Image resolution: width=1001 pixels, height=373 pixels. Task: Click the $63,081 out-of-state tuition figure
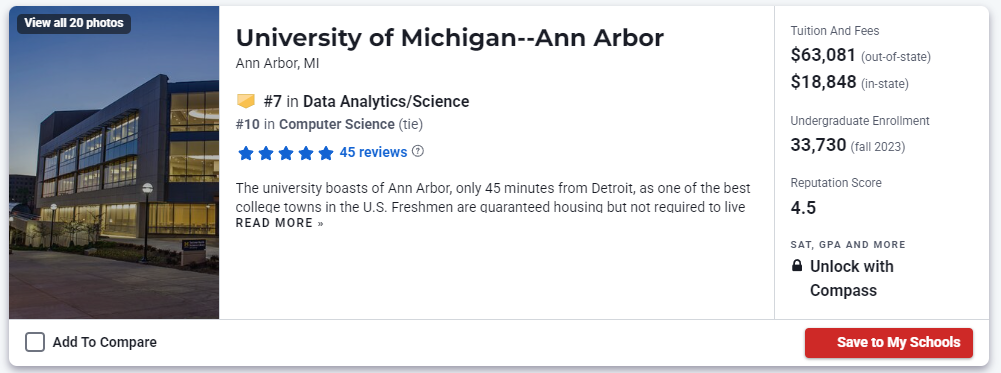[x=823, y=56]
